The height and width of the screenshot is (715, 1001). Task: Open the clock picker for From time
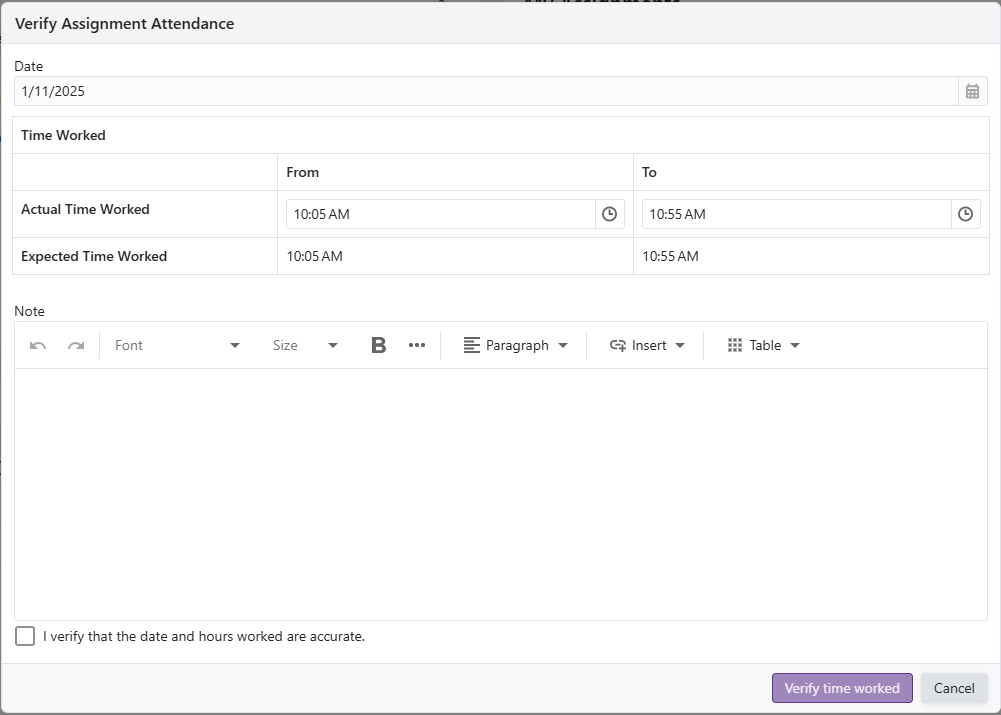pyautogui.click(x=609, y=214)
